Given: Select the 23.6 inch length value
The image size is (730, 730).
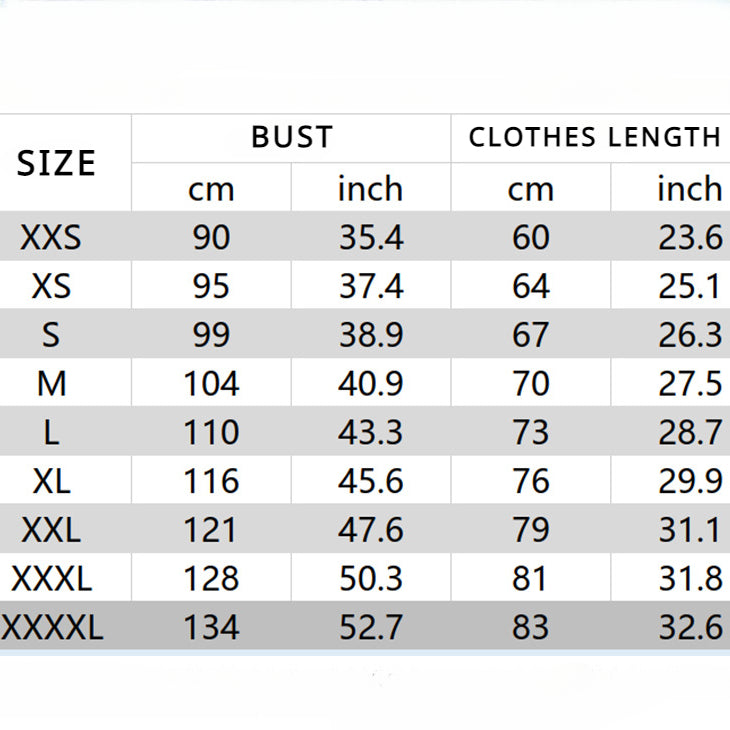Looking at the screenshot, I should click(x=689, y=237).
